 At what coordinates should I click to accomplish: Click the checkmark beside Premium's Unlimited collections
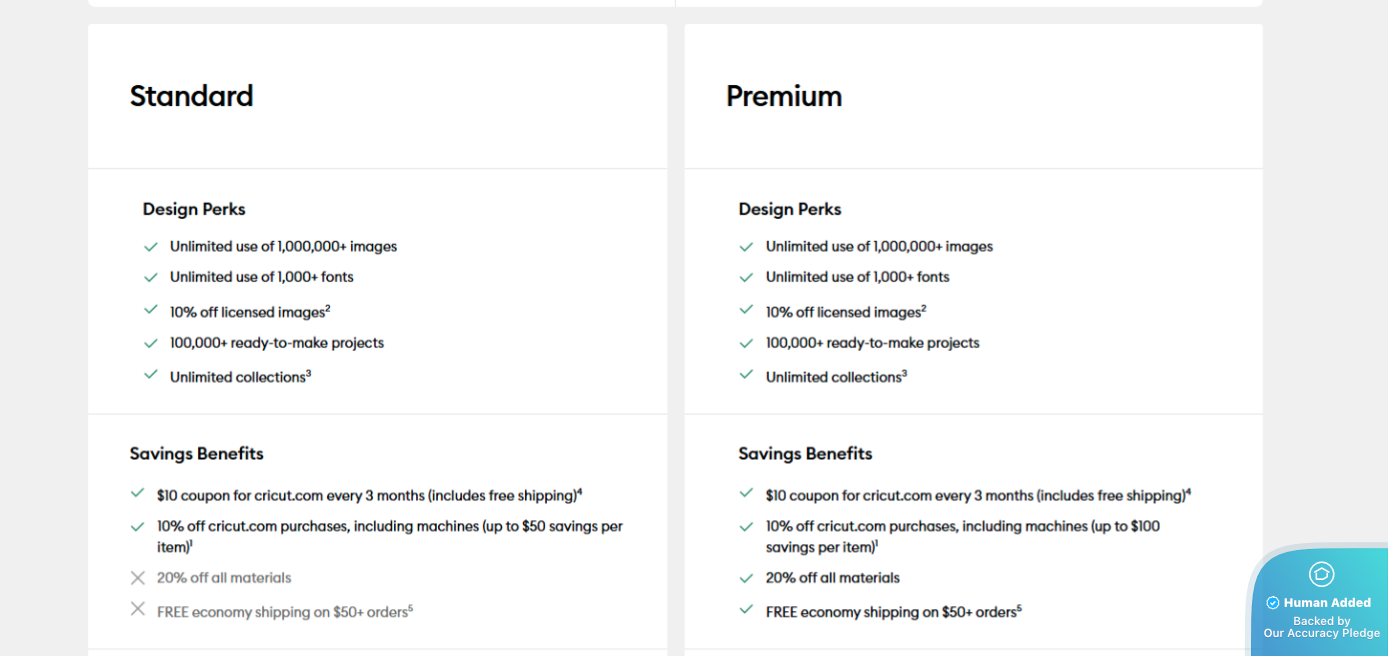click(746, 375)
